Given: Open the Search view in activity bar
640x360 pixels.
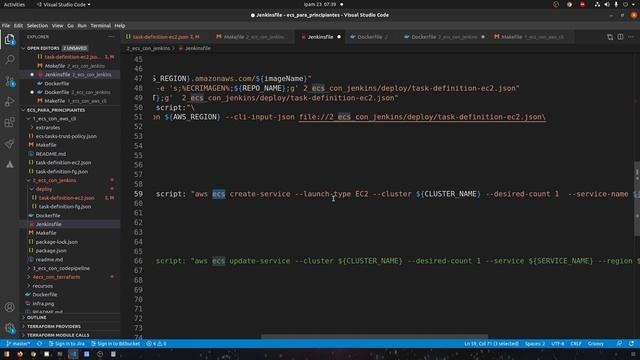Looking at the screenshot, I should [9, 60].
